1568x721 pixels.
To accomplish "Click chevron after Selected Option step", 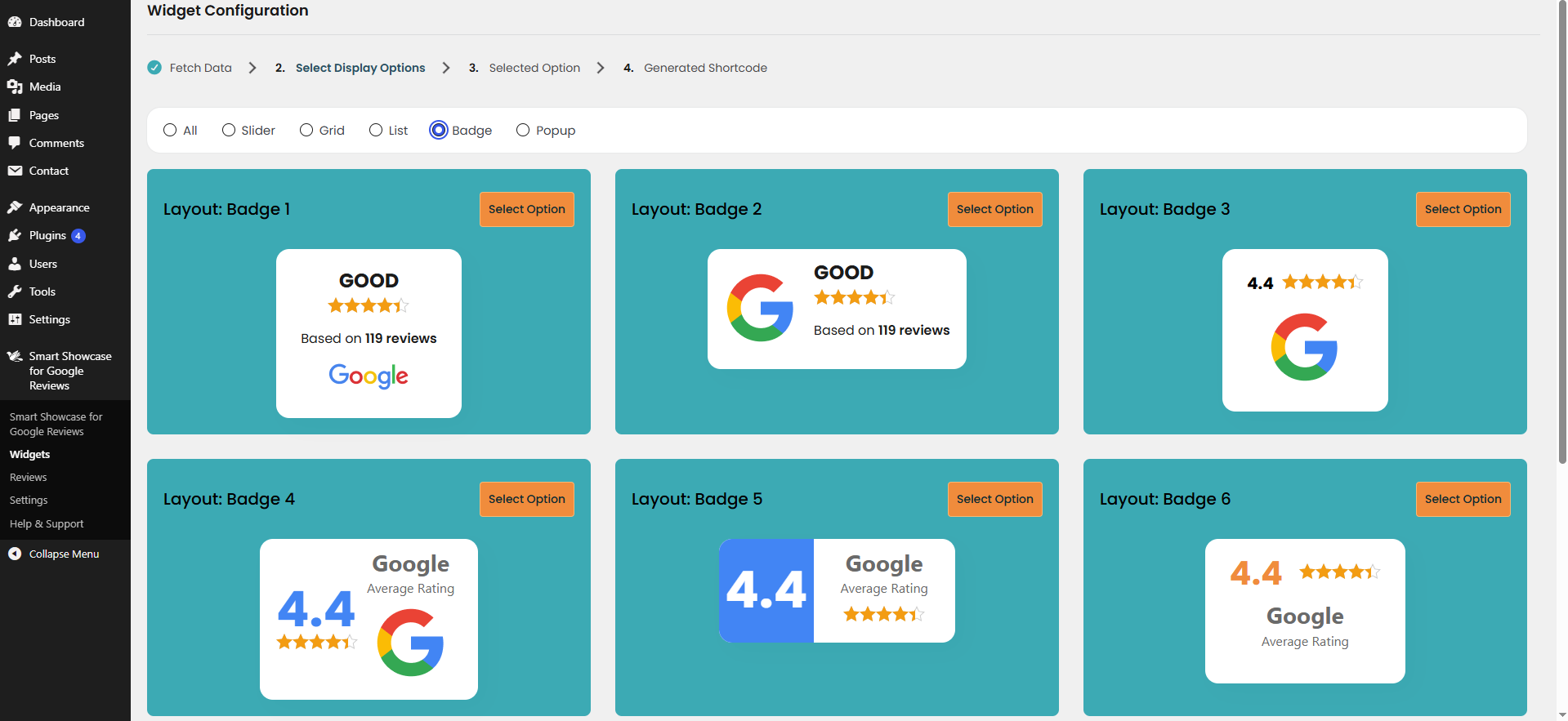I will click(601, 68).
